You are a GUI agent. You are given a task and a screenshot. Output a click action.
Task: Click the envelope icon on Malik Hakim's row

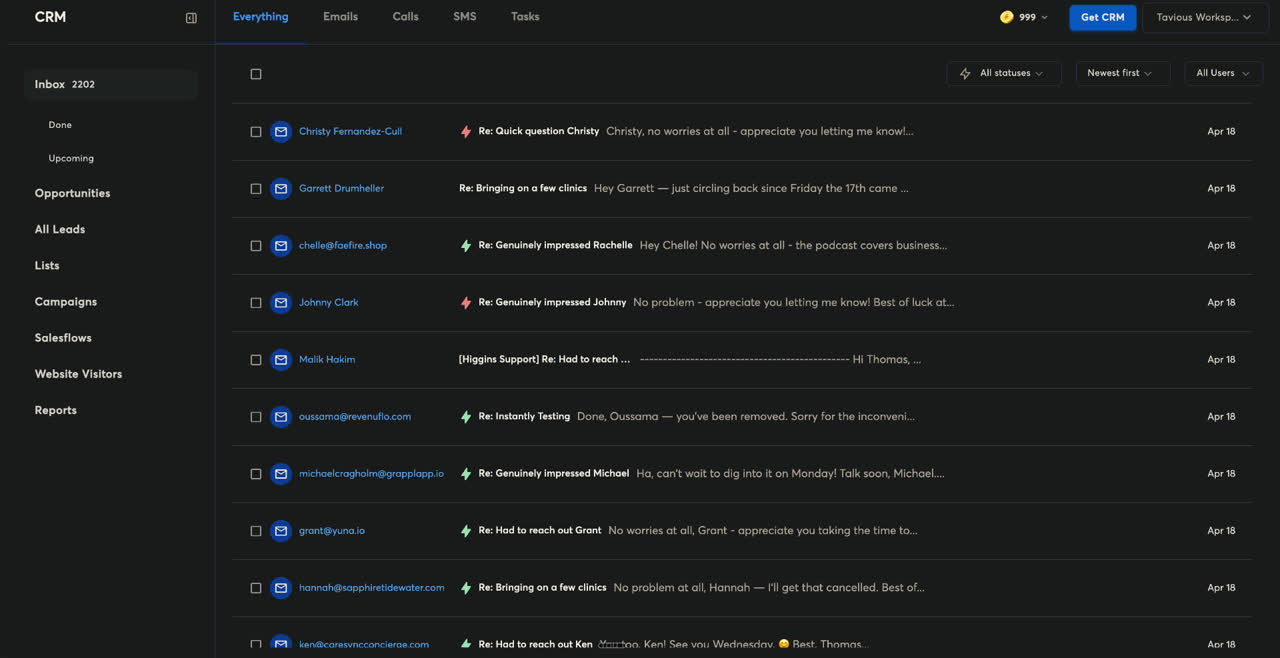pyautogui.click(x=280, y=359)
